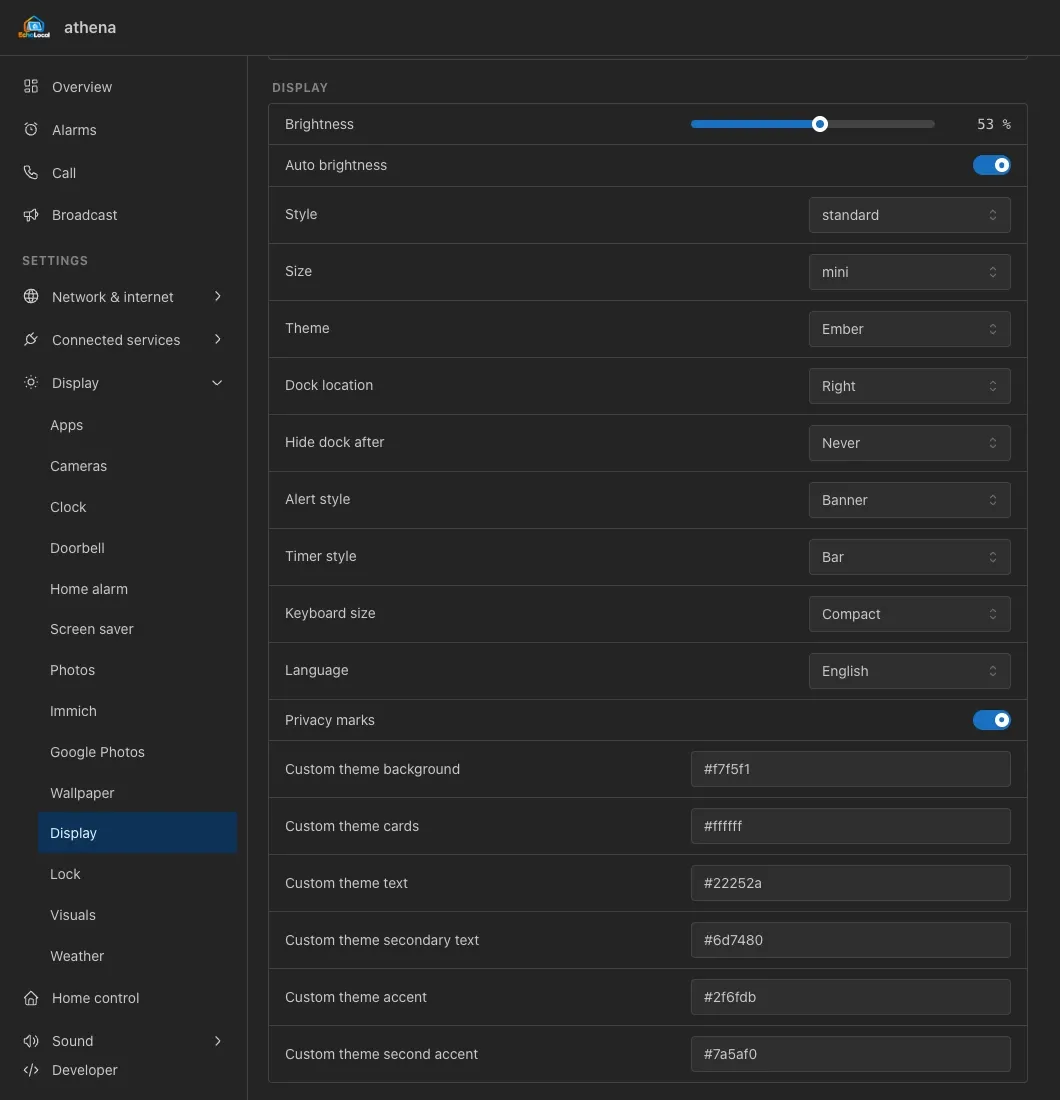The image size is (1060, 1100).
Task: Open the Apps display submenu
Action: [67, 425]
